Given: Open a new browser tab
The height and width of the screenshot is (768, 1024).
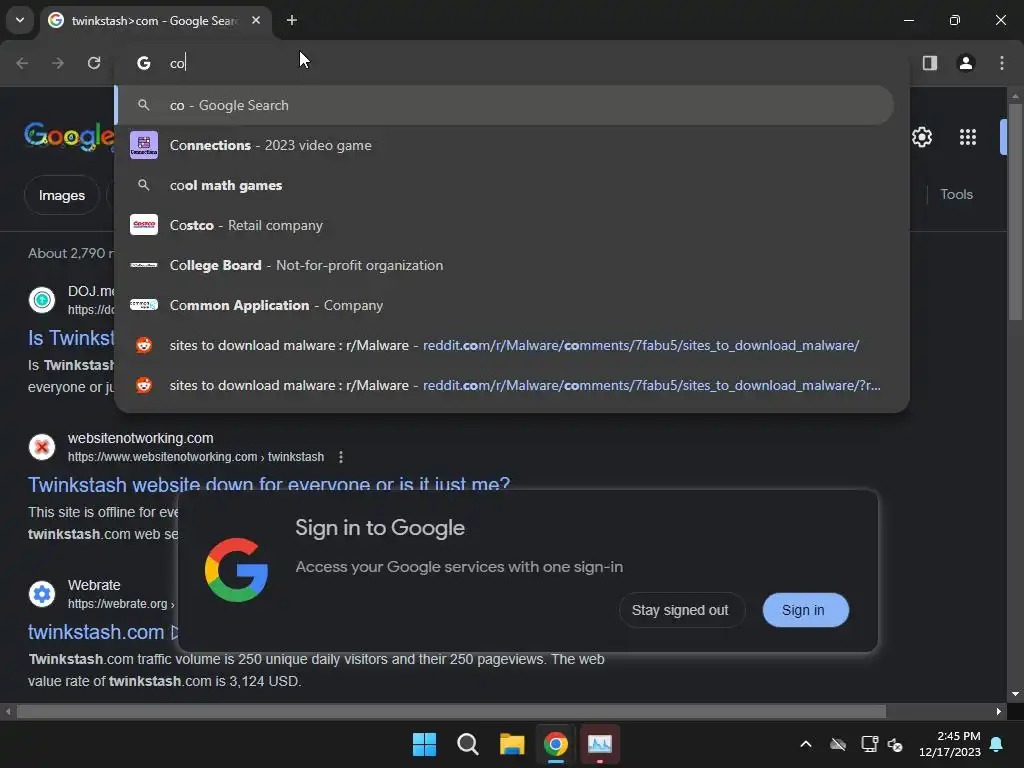Looking at the screenshot, I should click(292, 20).
